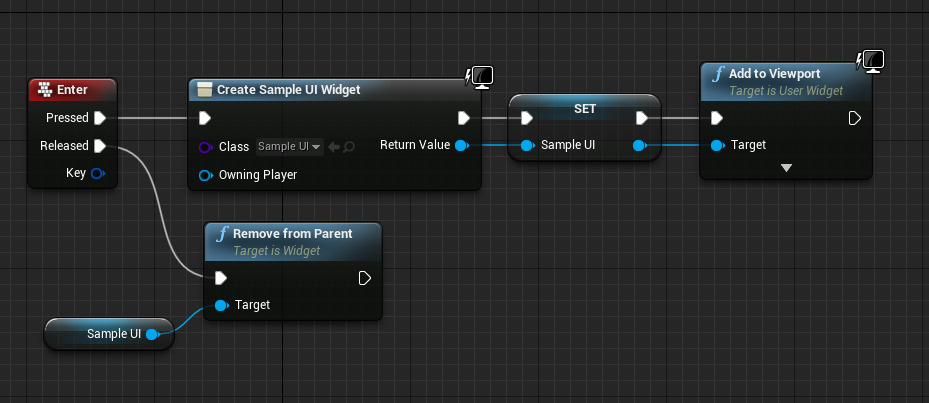Click the 'Target is User Widget' subtitle text
The image size is (929, 403).
[786, 91]
